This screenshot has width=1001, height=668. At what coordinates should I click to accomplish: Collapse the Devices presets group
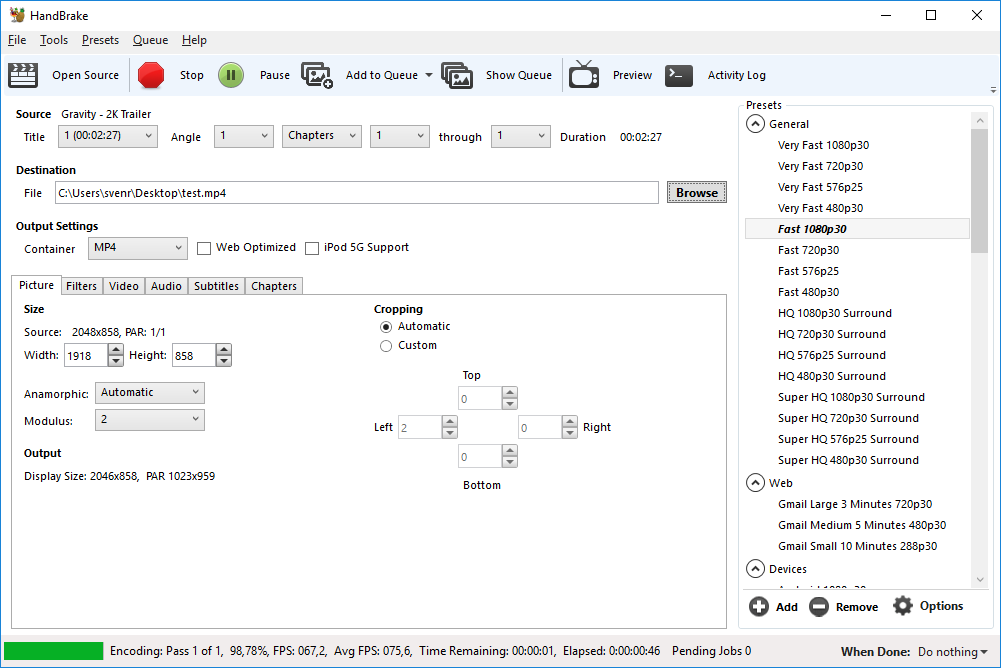(x=755, y=568)
